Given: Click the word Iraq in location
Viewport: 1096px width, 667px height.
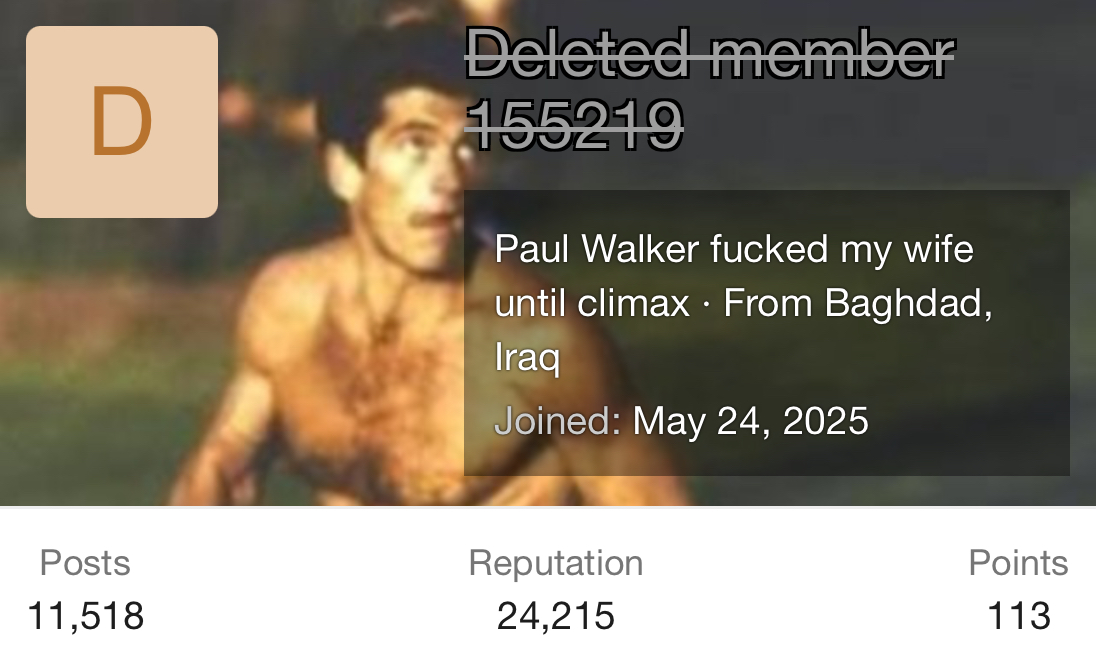Looking at the screenshot, I should pos(528,357).
